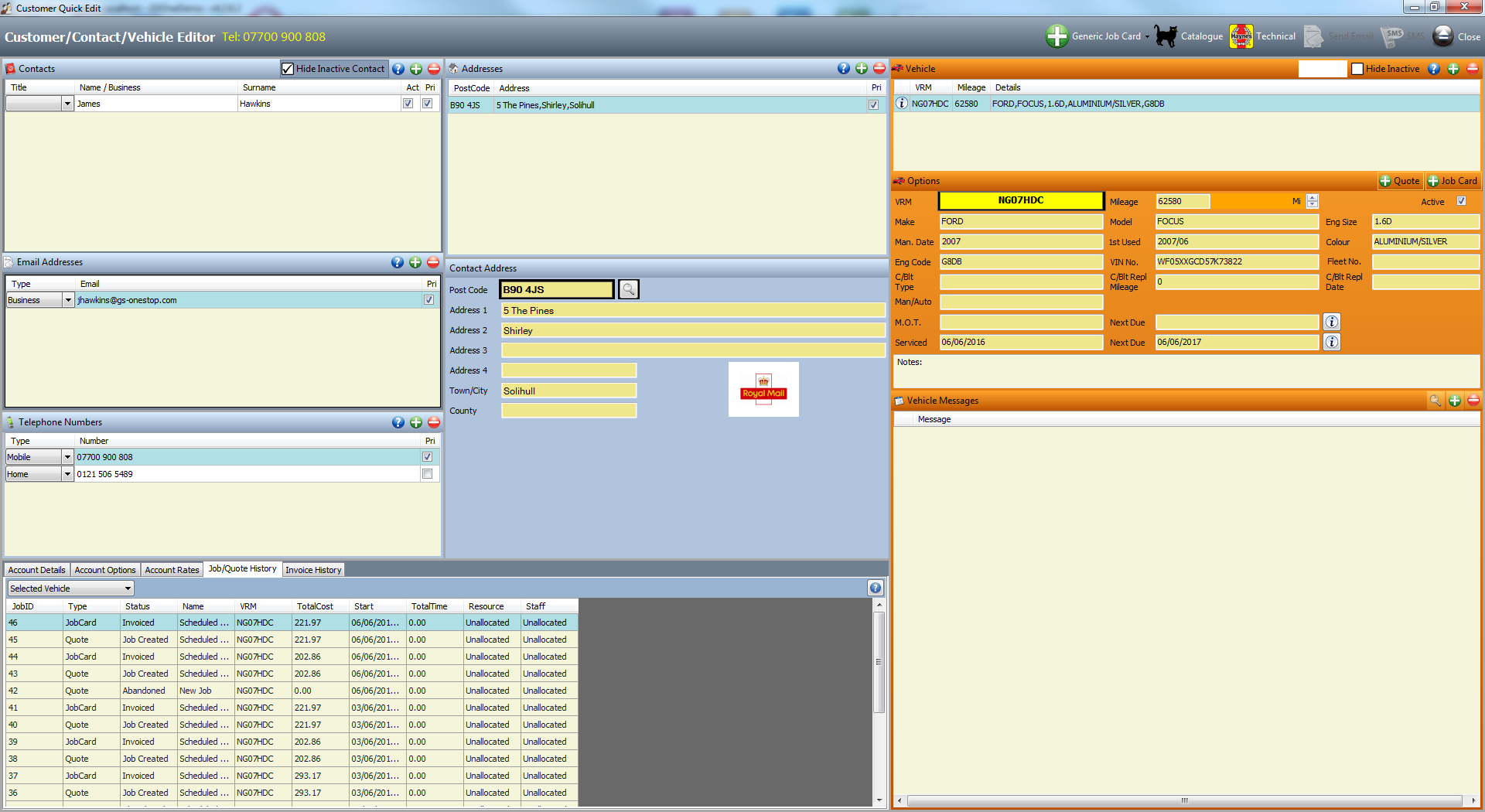Toggle the vehicle Active checkbox

coord(1462,201)
